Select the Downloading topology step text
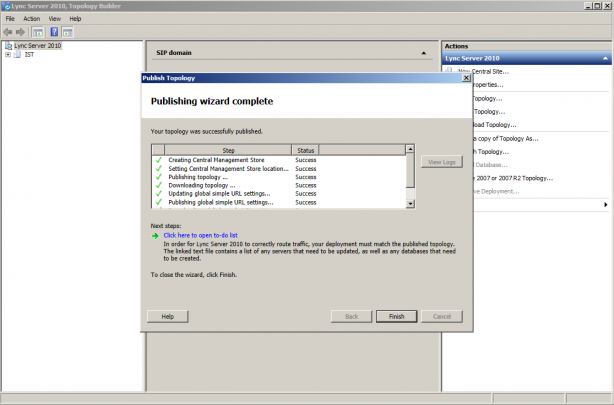Viewport: 614px width, 405px height. (202, 185)
